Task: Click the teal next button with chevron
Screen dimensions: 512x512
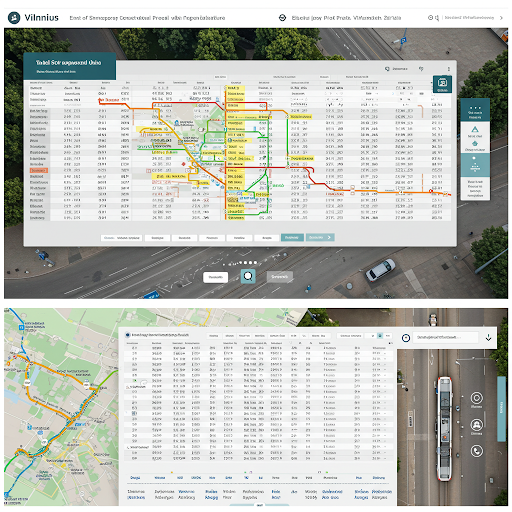Action: pos(320,237)
